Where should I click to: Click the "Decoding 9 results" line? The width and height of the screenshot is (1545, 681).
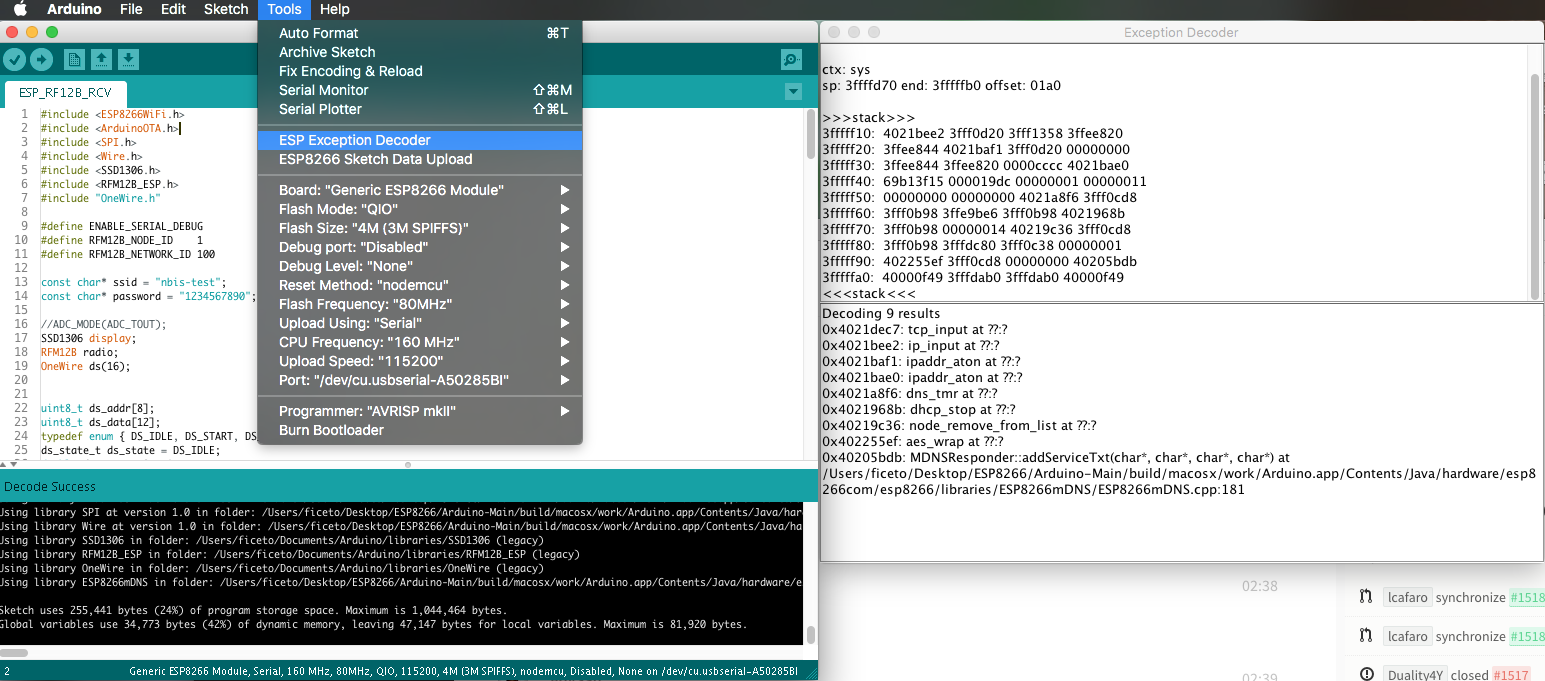(x=881, y=313)
